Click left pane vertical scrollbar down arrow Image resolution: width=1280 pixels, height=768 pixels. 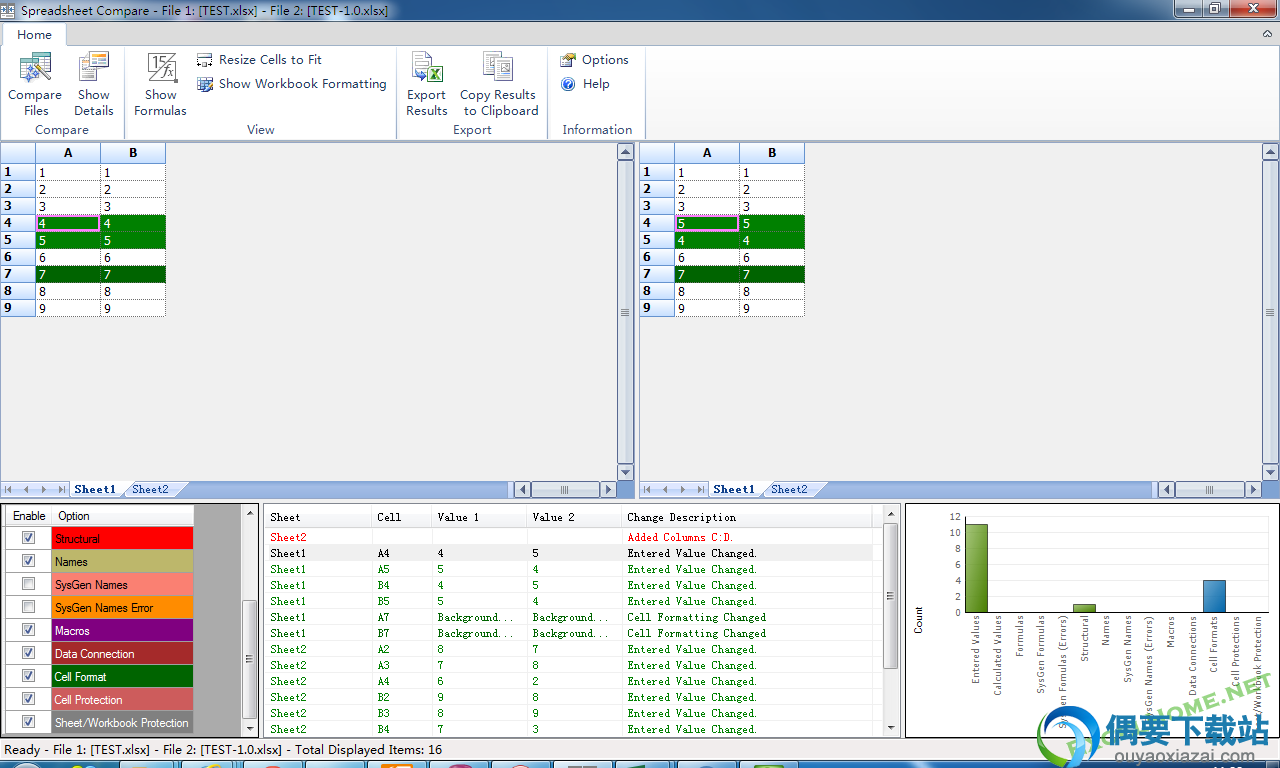click(625, 473)
